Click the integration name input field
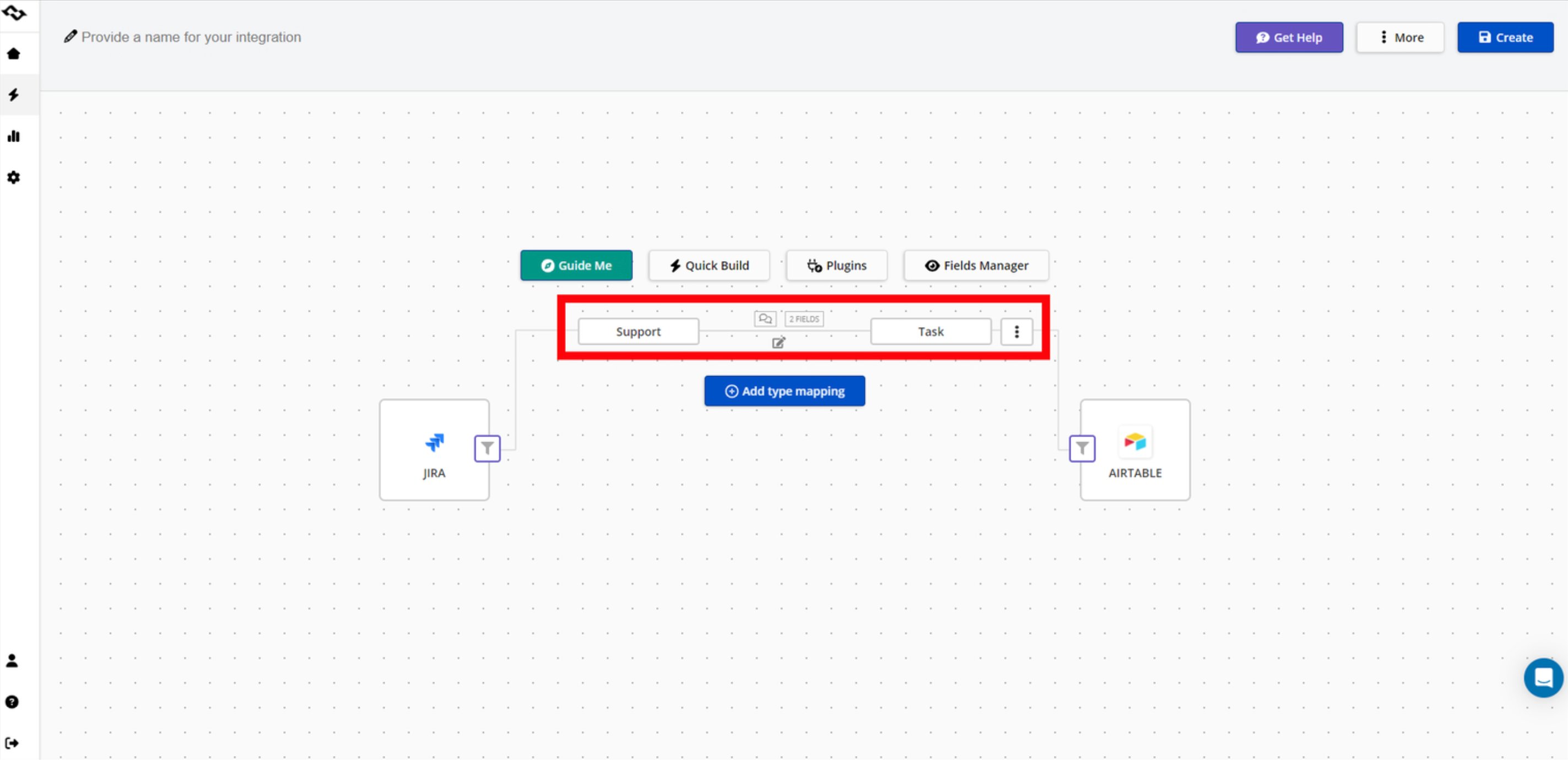Screen dimensions: 1568x760 191,37
